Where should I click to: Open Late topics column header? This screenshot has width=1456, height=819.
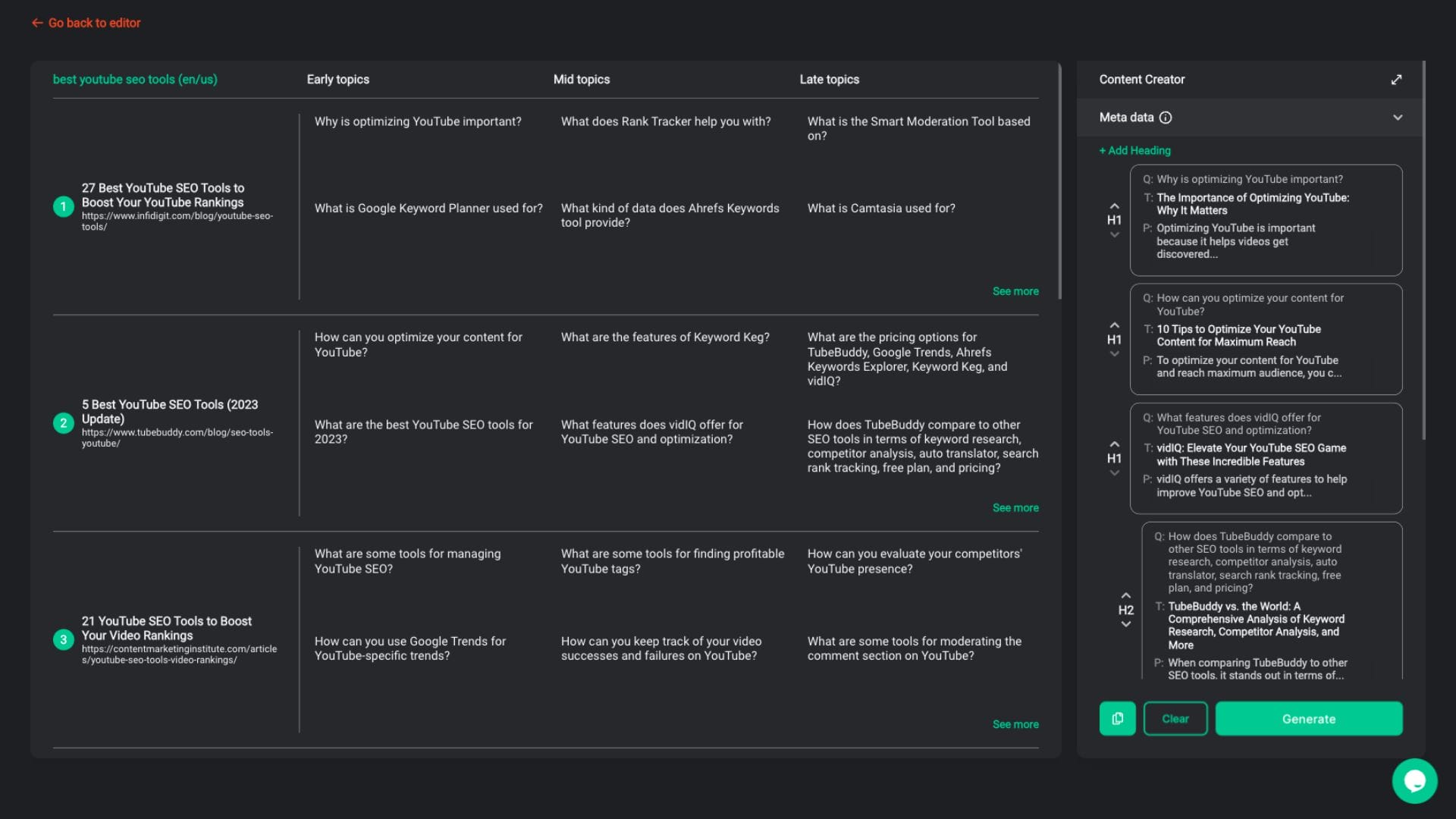[x=829, y=80]
